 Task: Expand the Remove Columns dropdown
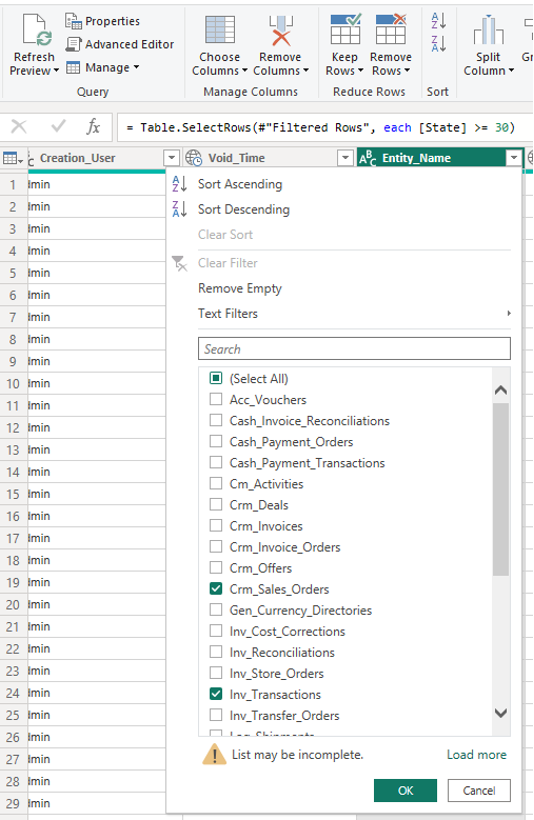pos(306,71)
